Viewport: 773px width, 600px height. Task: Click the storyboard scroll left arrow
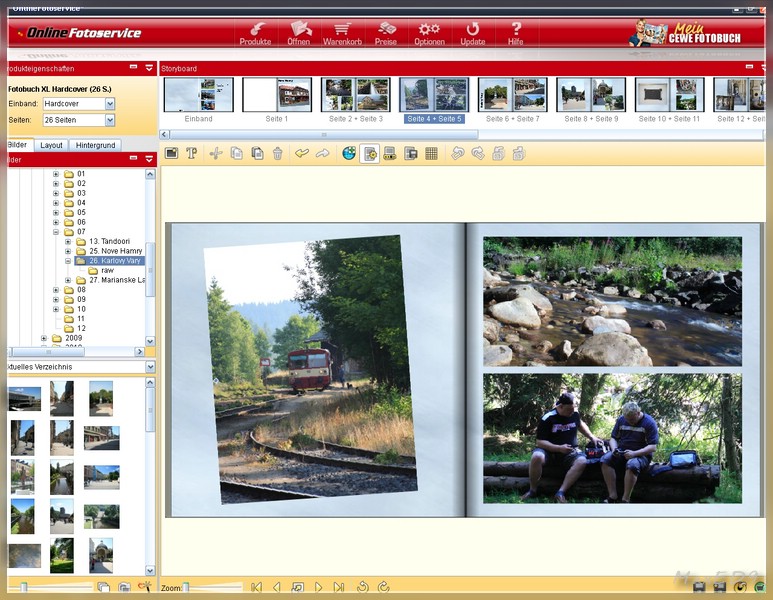[165, 135]
